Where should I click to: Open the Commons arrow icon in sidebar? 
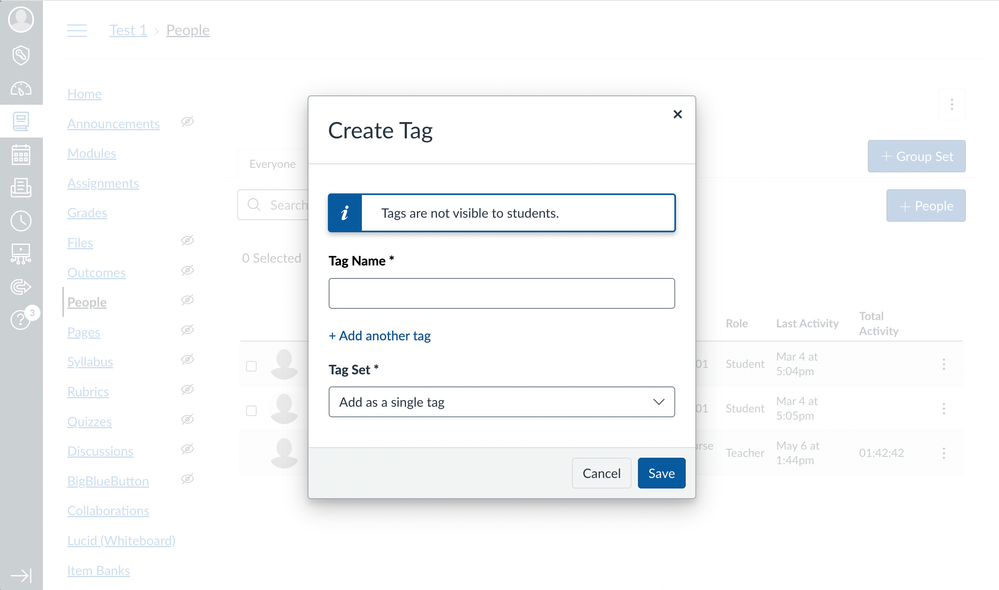[x=21, y=287]
